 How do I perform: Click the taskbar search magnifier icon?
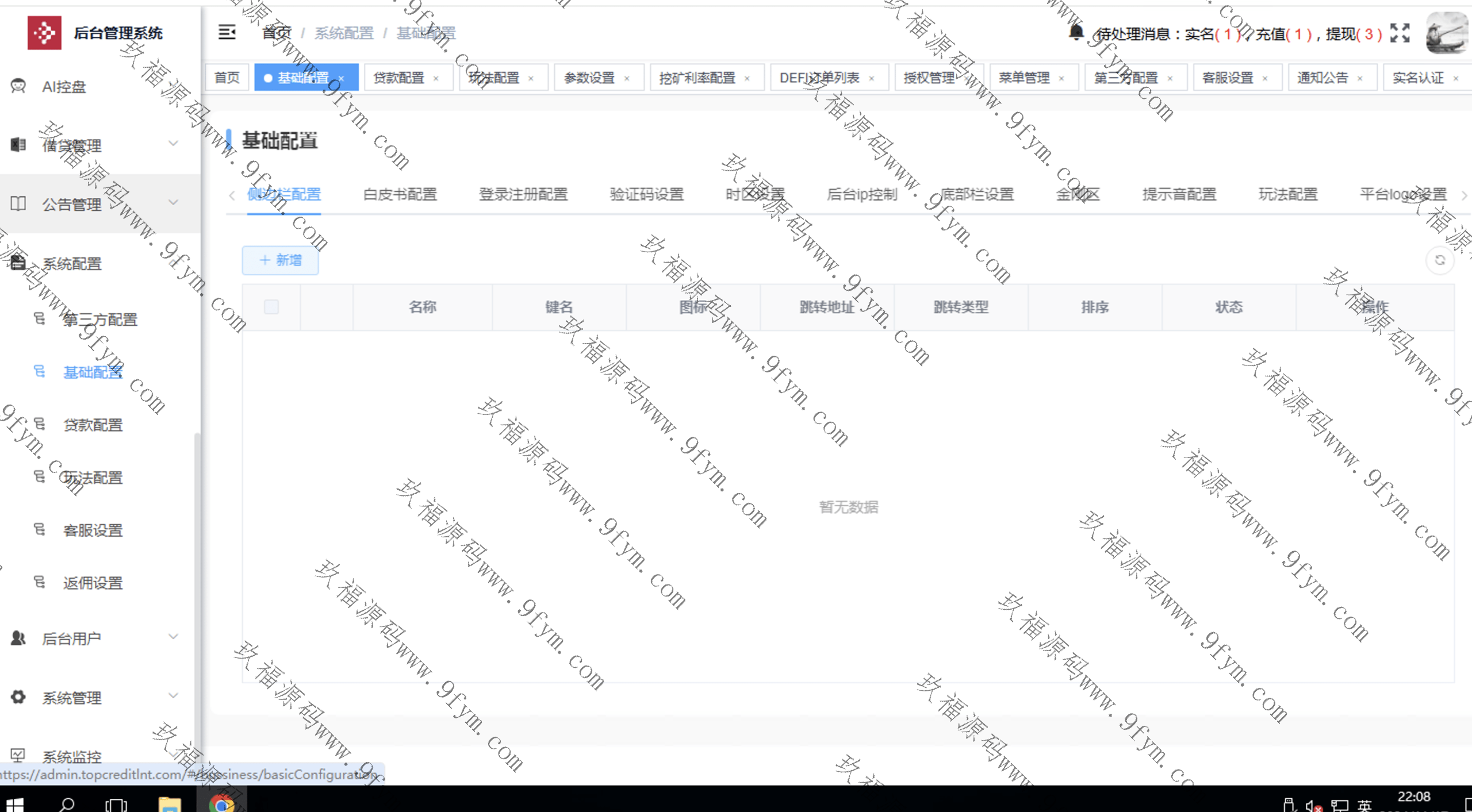tap(67, 804)
